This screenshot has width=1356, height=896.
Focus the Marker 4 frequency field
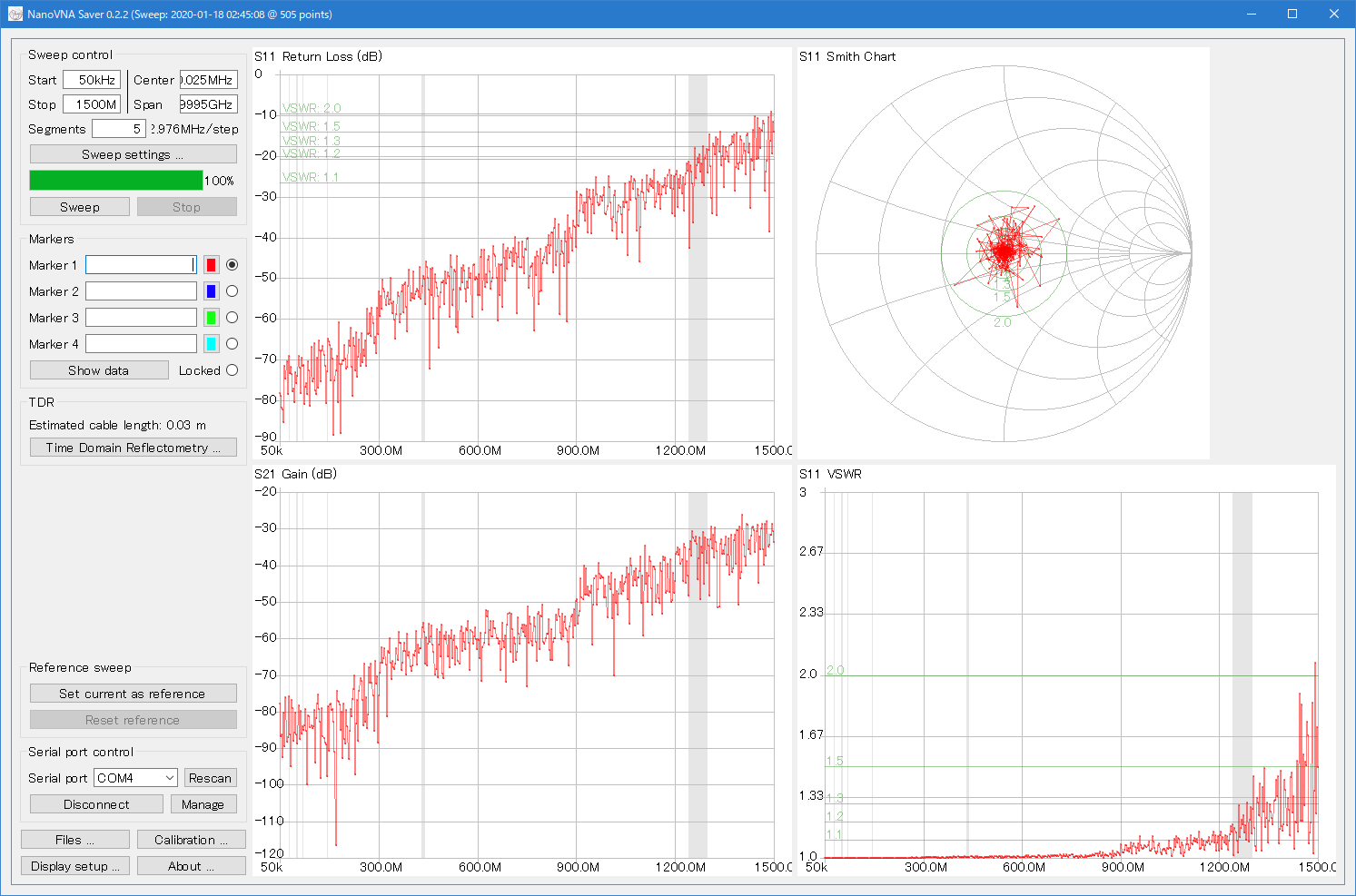point(142,344)
